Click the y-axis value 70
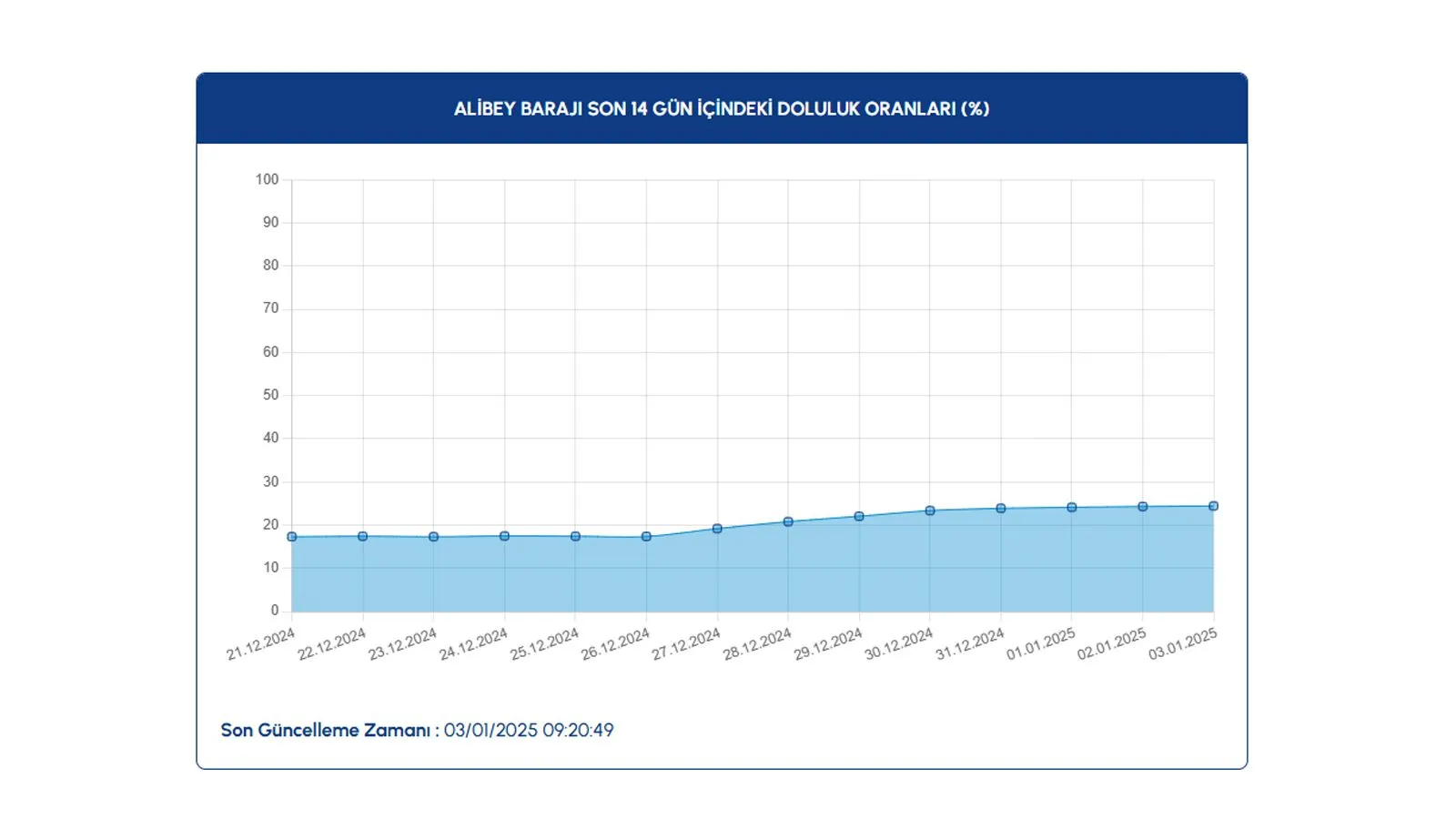1456x819 pixels. click(271, 308)
